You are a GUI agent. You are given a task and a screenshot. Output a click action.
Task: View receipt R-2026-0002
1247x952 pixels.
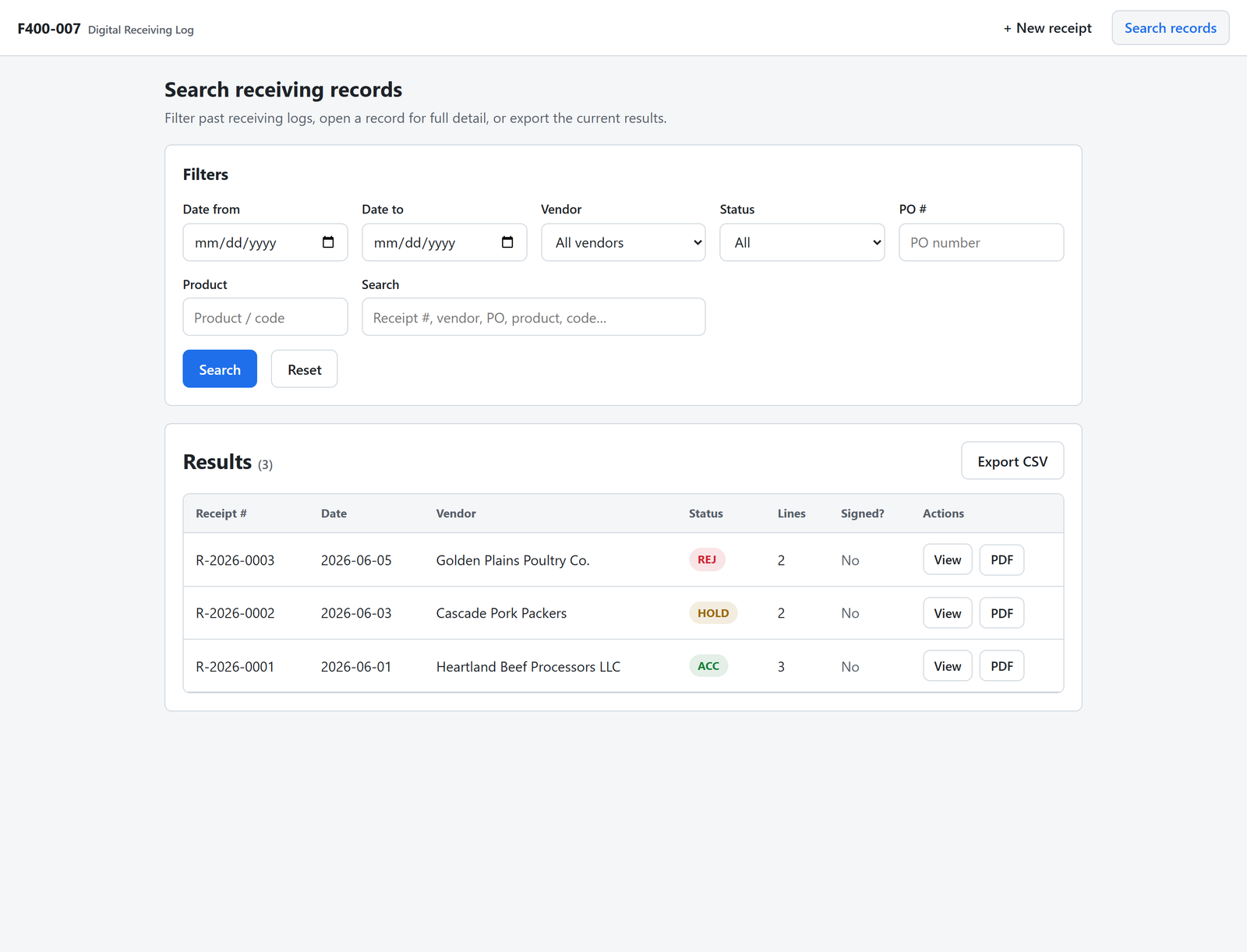tap(948, 613)
